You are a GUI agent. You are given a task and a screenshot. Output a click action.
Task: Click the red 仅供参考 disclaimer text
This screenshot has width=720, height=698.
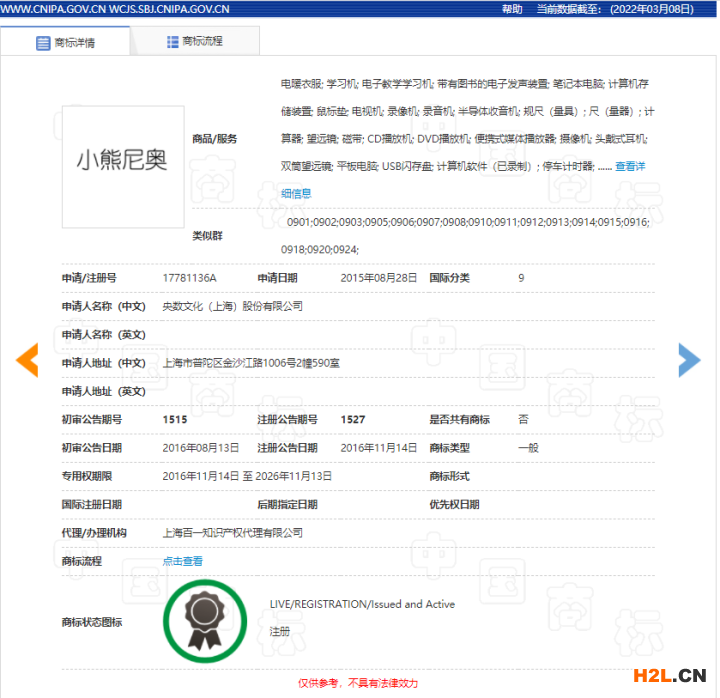(x=357, y=683)
